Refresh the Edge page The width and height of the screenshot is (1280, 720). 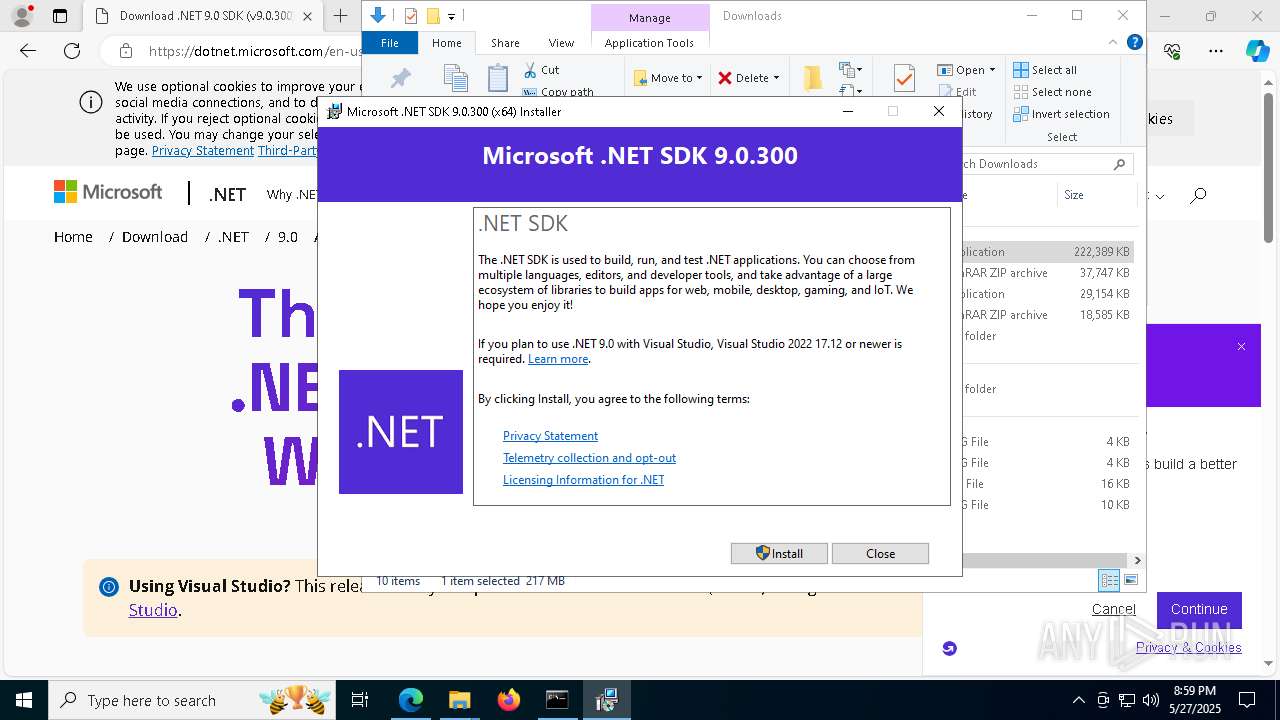coord(72,51)
